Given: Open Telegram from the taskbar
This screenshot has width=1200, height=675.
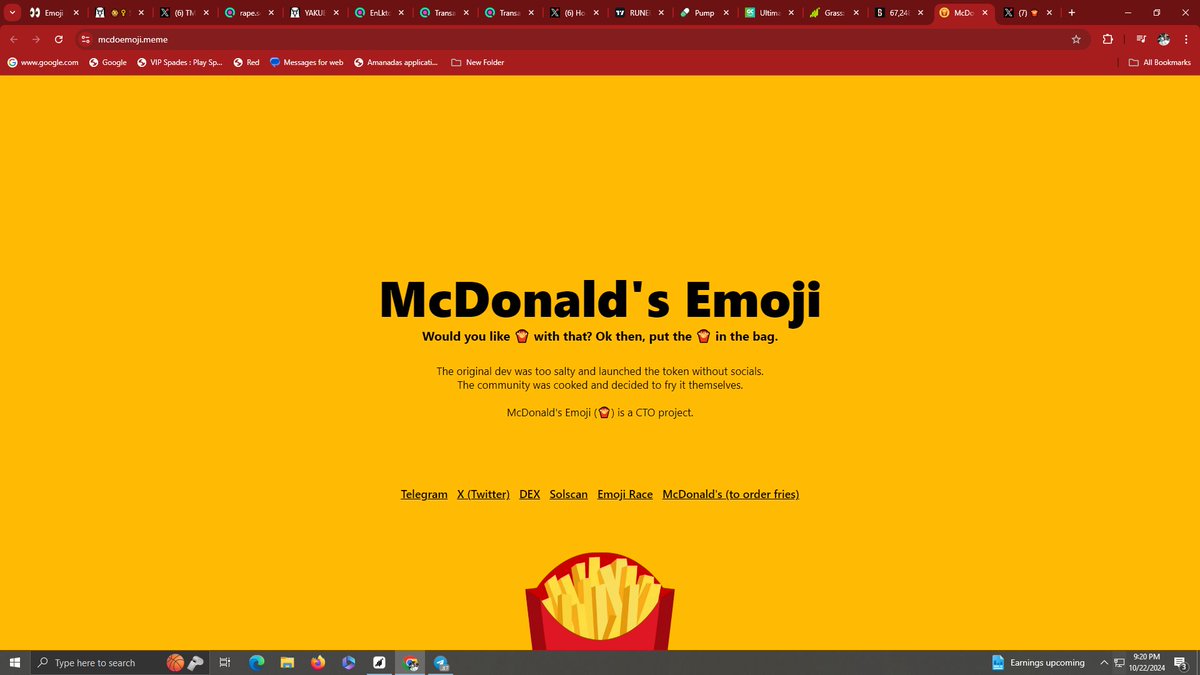Looking at the screenshot, I should [x=441, y=662].
